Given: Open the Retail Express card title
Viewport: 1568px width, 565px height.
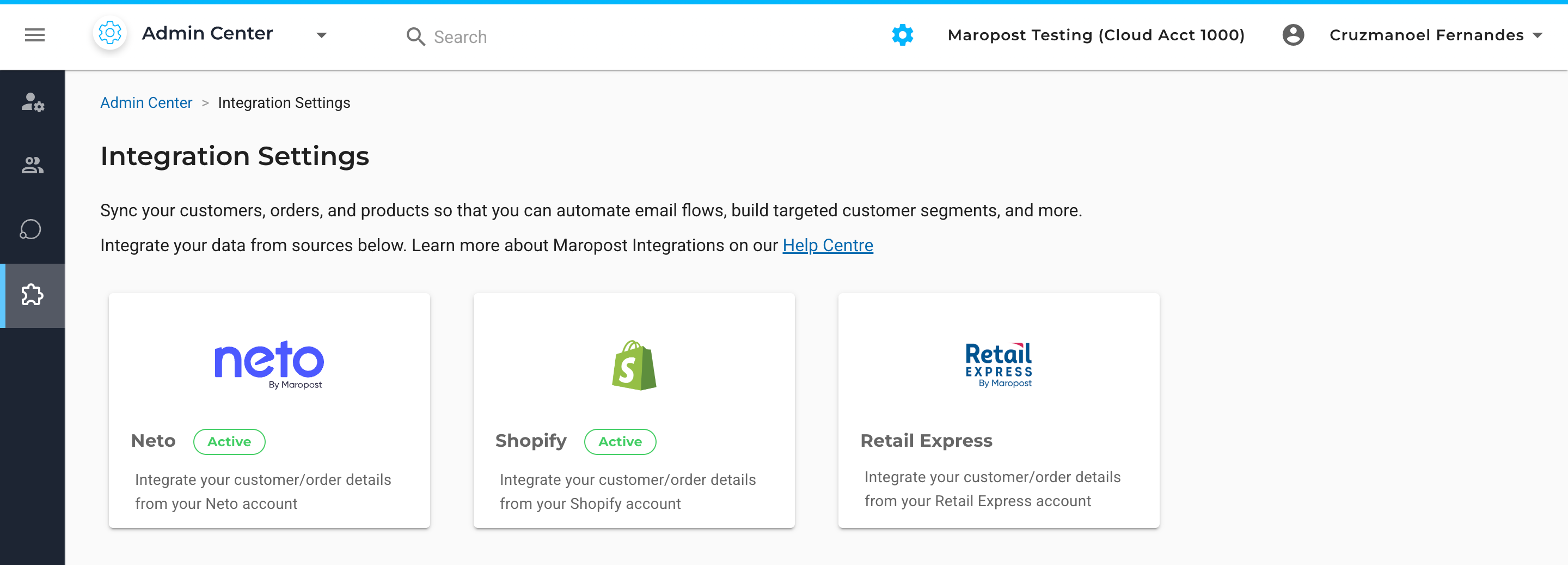Looking at the screenshot, I should (x=926, y=441).
